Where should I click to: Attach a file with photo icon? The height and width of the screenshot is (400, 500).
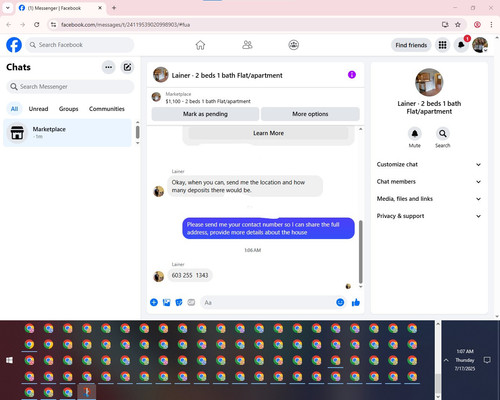[x=166, y=302]
